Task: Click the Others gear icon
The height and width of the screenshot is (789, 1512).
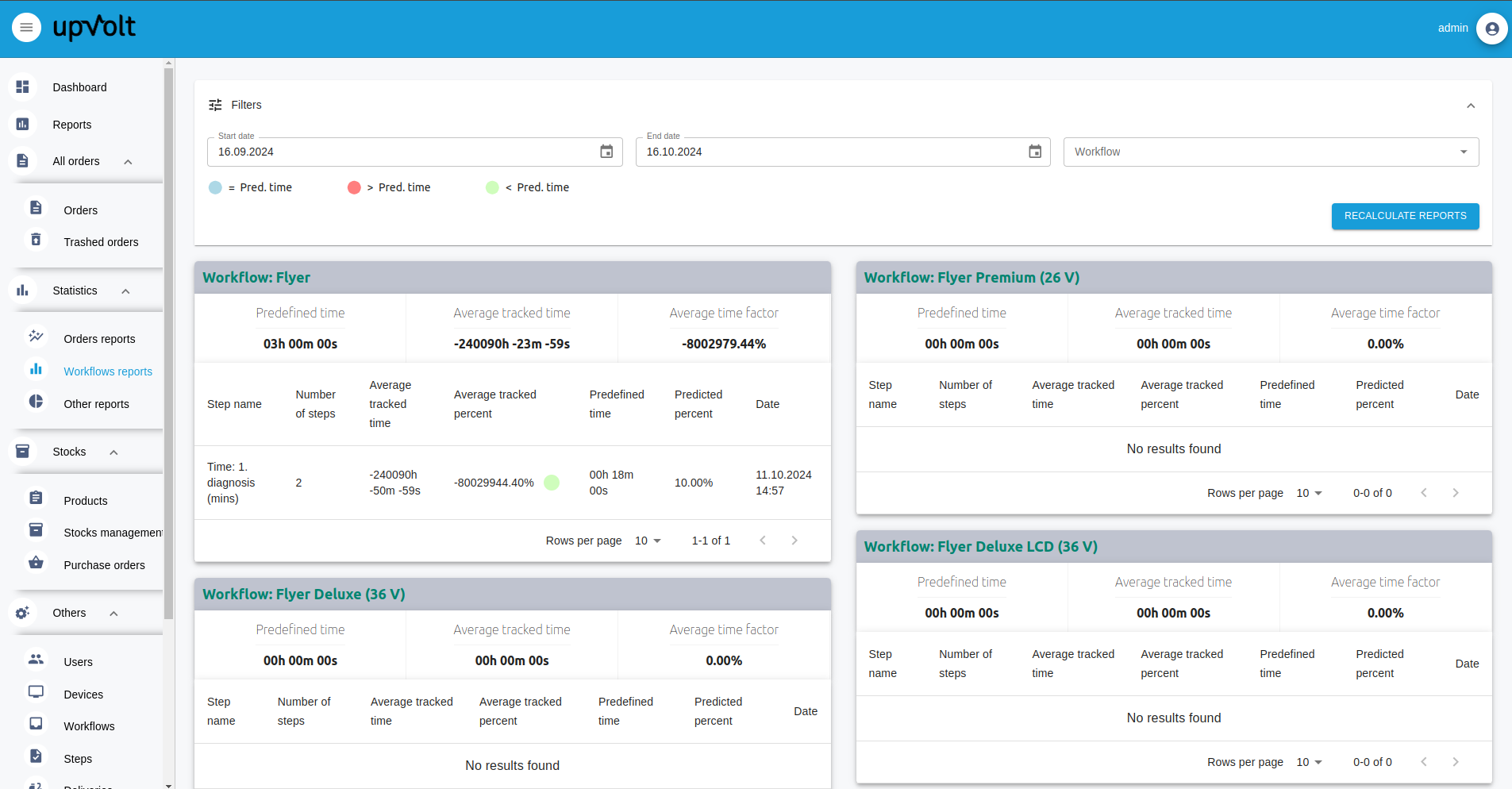Action: click(x=22, y=612)
